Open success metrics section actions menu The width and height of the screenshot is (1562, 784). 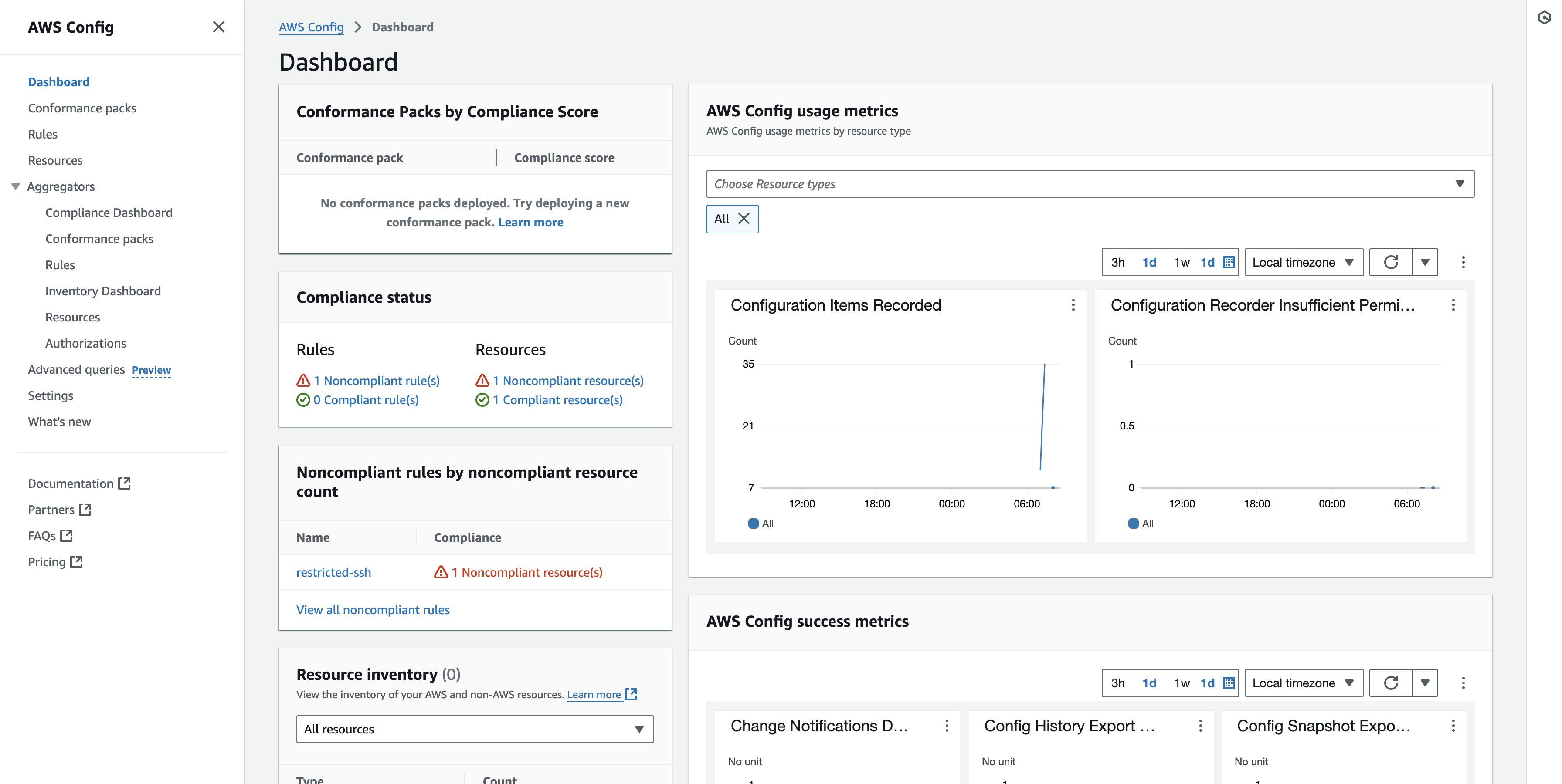[1463, 683]
